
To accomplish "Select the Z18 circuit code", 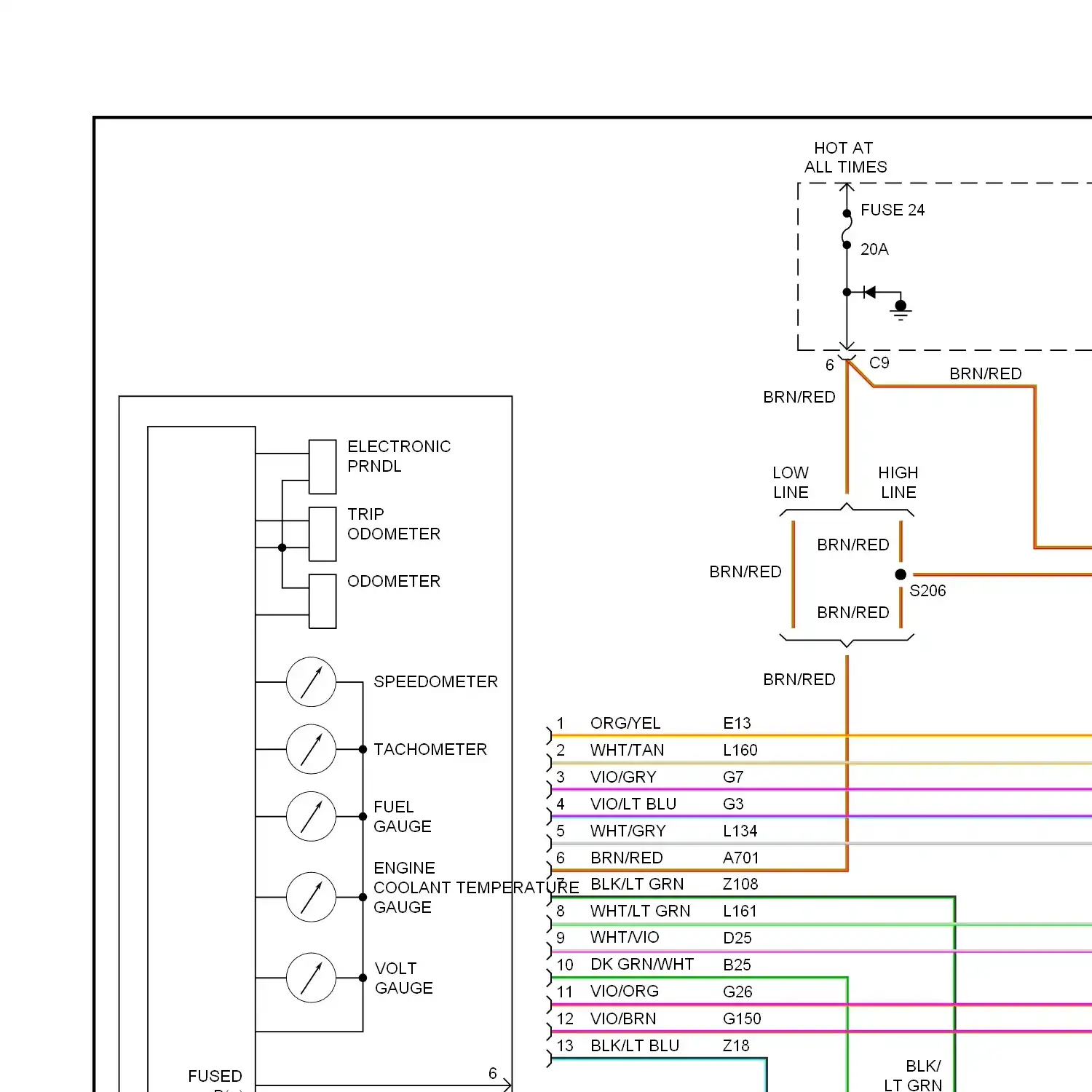I will [736, 1045].
